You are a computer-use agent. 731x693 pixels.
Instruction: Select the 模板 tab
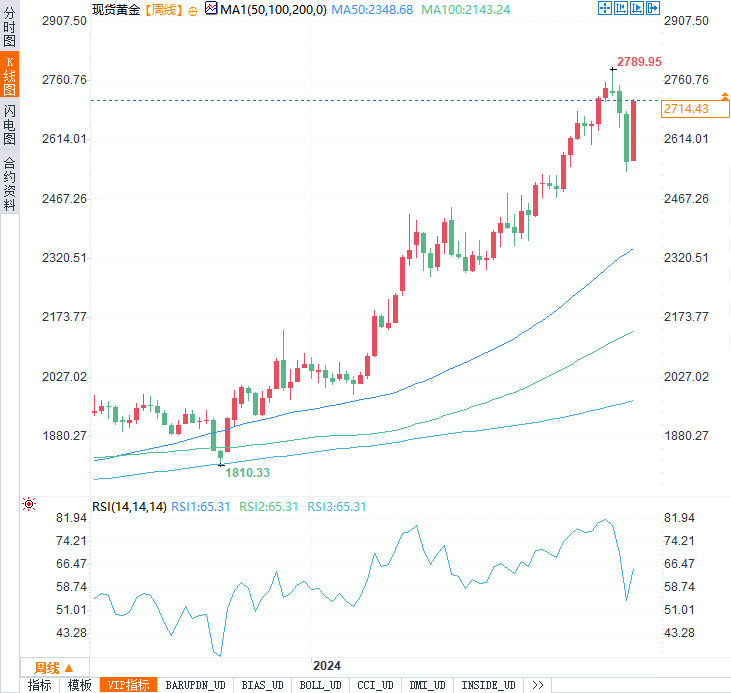80,685
